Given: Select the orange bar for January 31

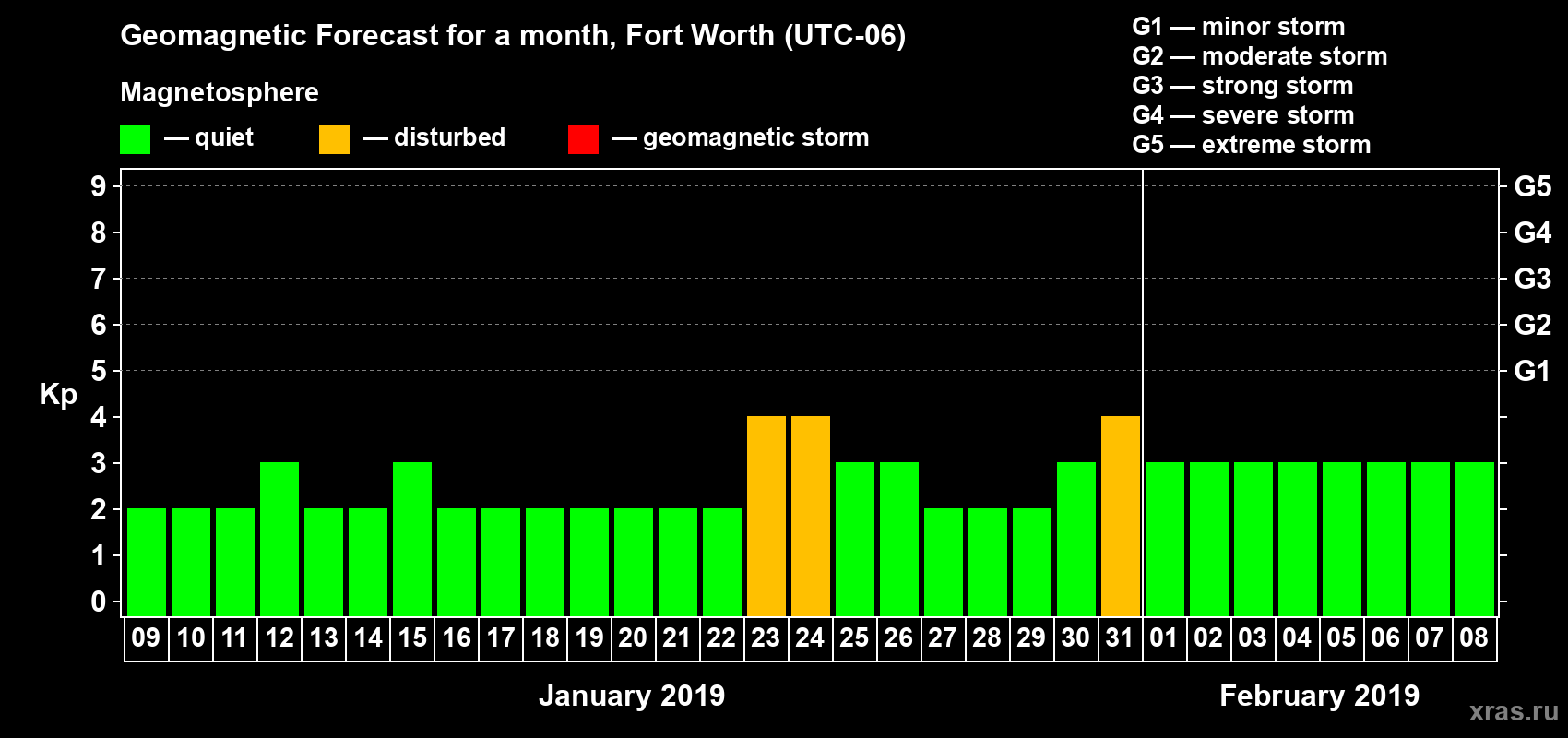Looking at the screenshot, I should pyautogui.click(x=1121, y=516).
